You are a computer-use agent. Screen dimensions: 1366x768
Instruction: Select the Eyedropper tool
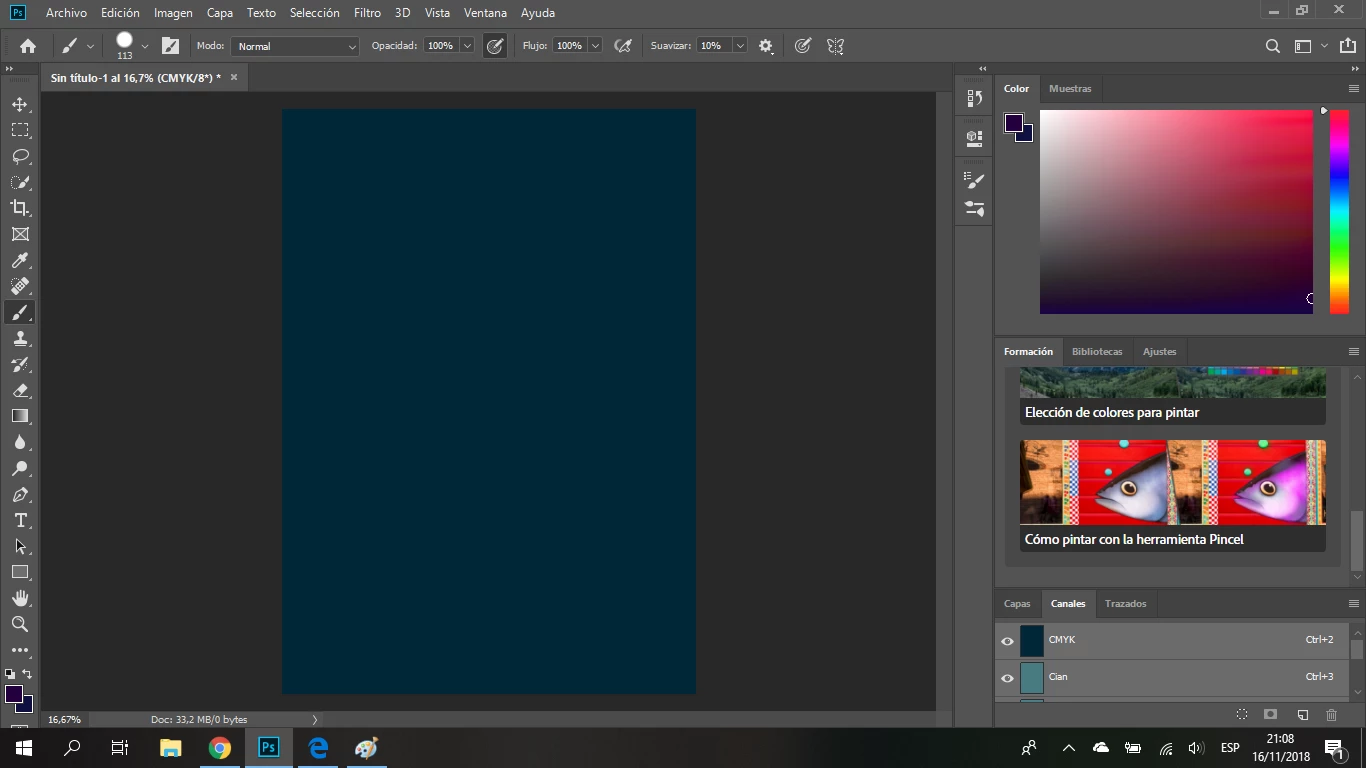20,260
